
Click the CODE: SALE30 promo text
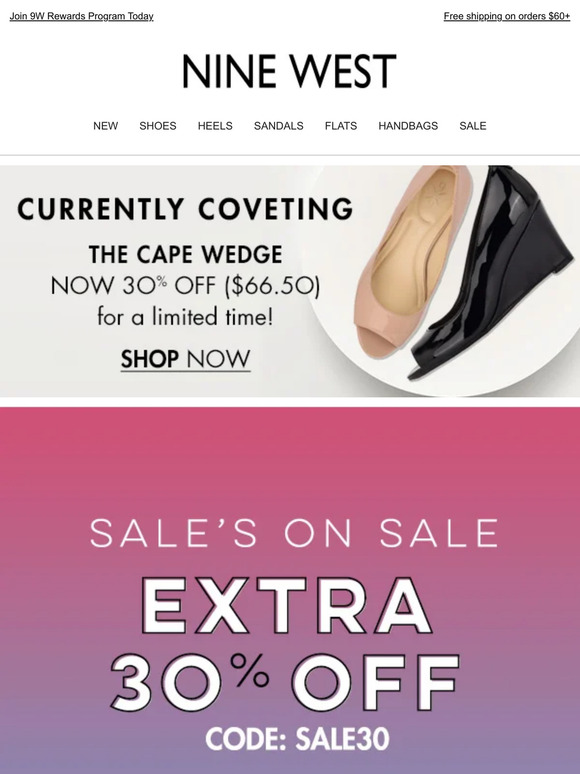298,739
